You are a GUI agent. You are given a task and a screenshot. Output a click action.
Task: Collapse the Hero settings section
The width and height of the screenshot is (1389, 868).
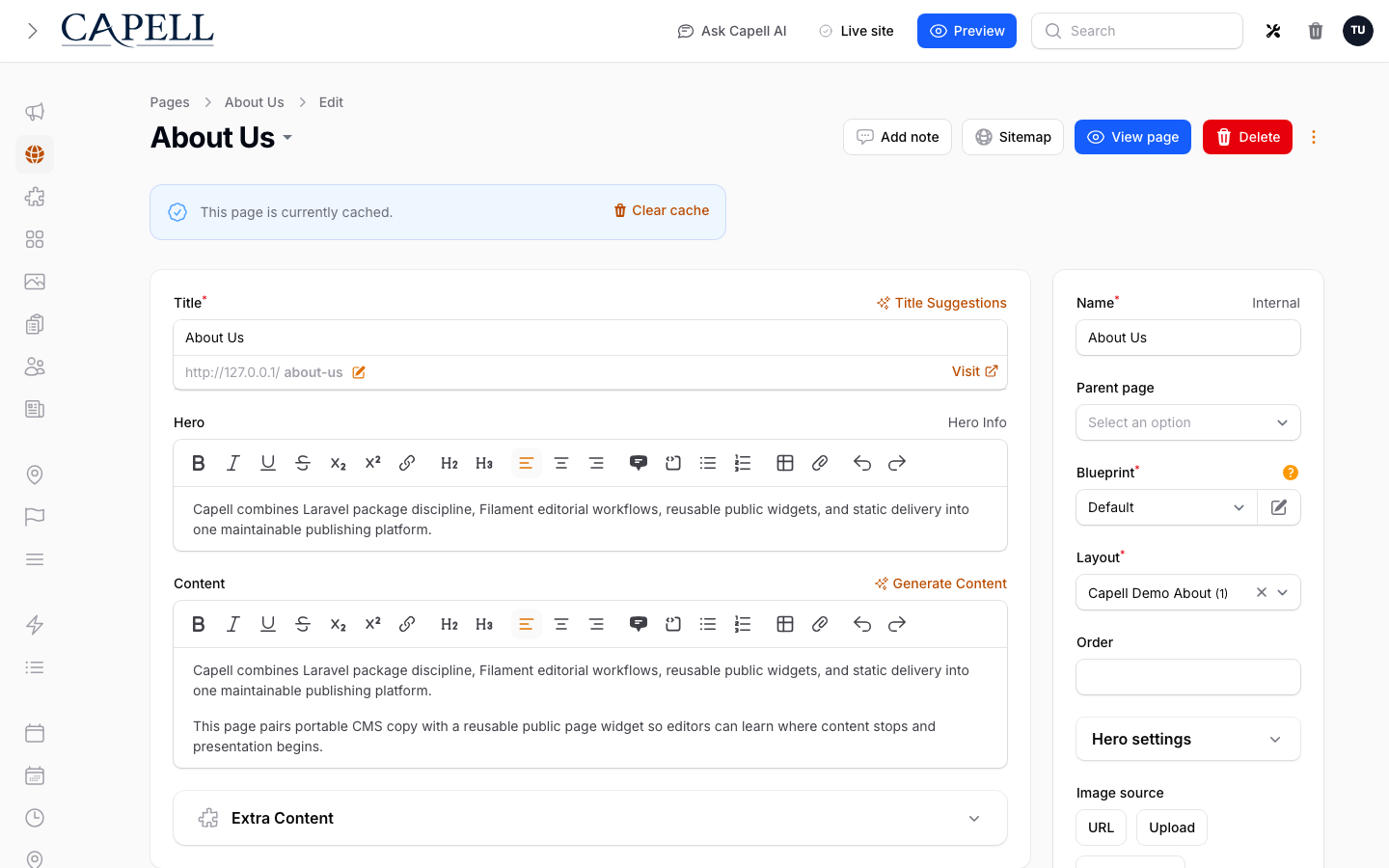coord(1188,739)
